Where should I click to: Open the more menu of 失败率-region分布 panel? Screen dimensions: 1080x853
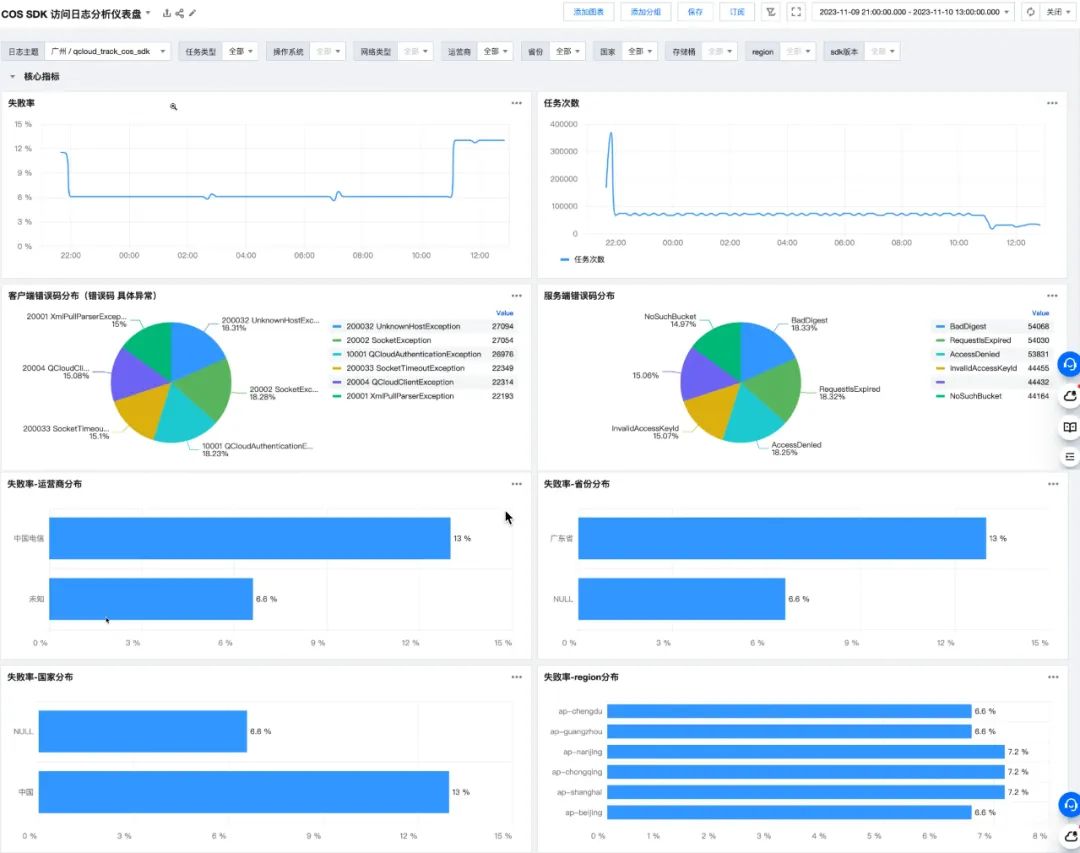1052,677
